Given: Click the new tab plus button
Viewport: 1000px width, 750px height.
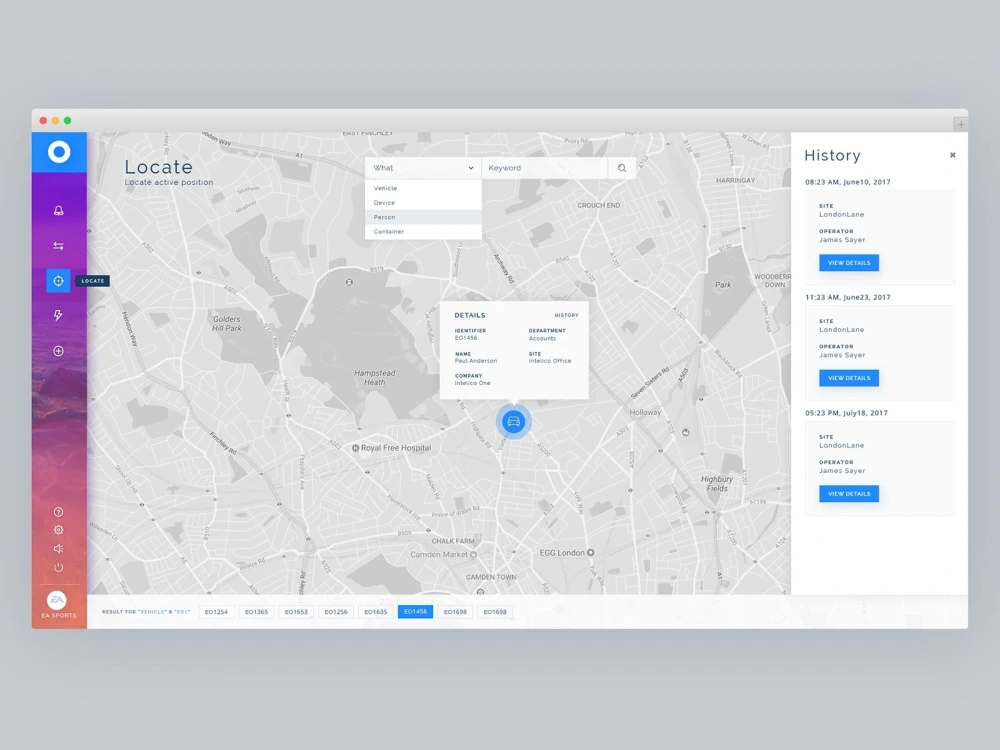Looking at the screenshot, I should tap(960, 124).
